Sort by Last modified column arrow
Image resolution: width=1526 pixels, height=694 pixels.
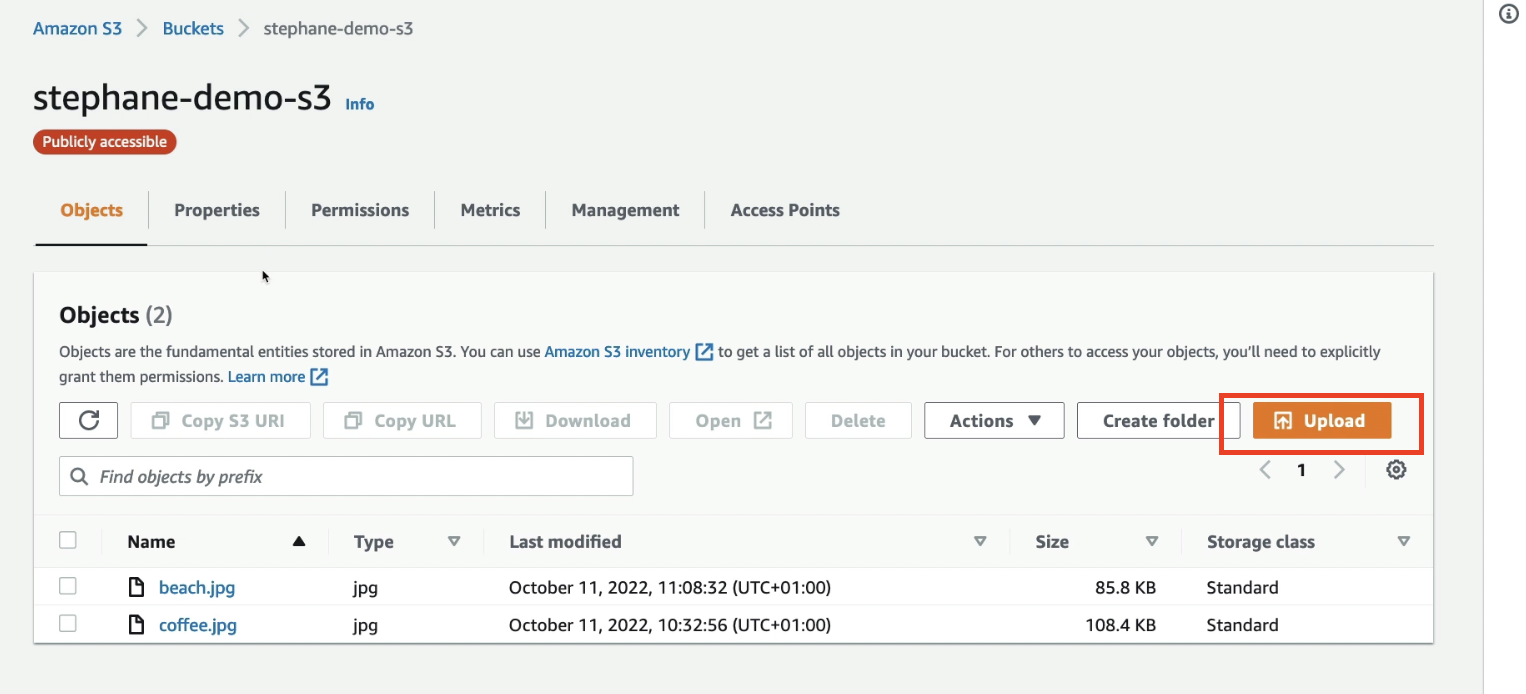(x=980, y=542)
